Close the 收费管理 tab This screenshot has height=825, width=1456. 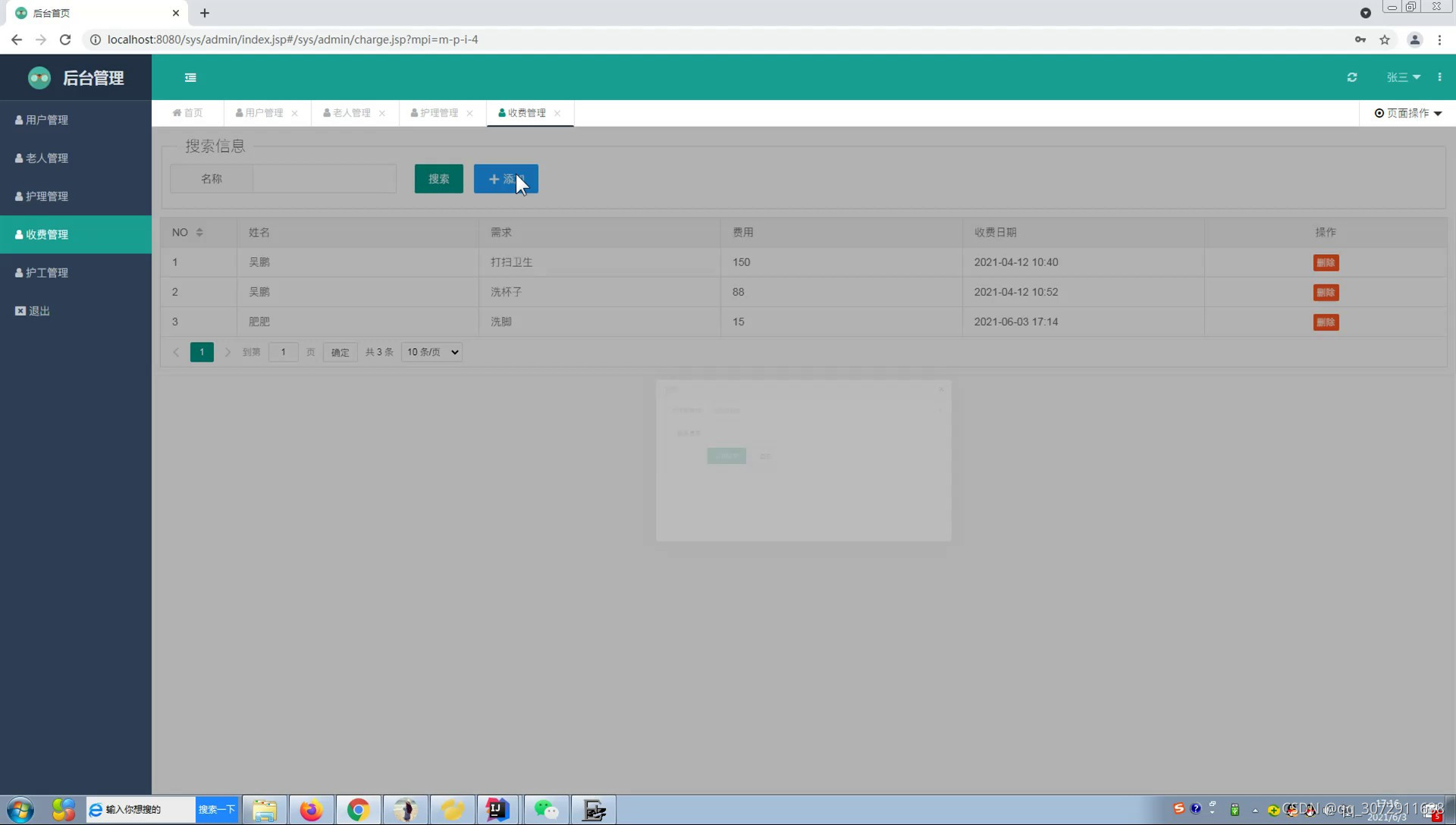(557, 113)
